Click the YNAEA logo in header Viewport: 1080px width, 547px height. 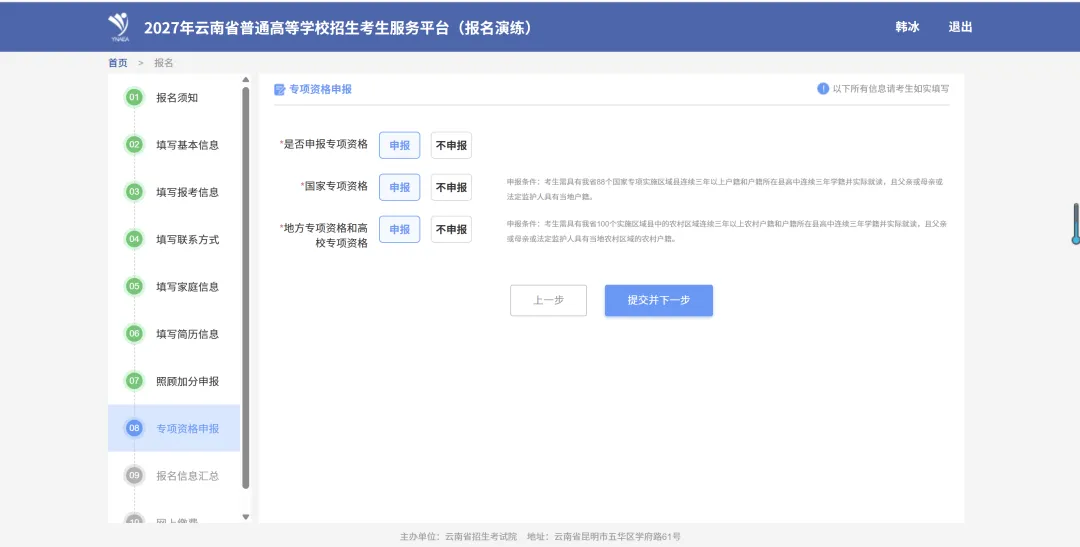(x=119, y=27)
